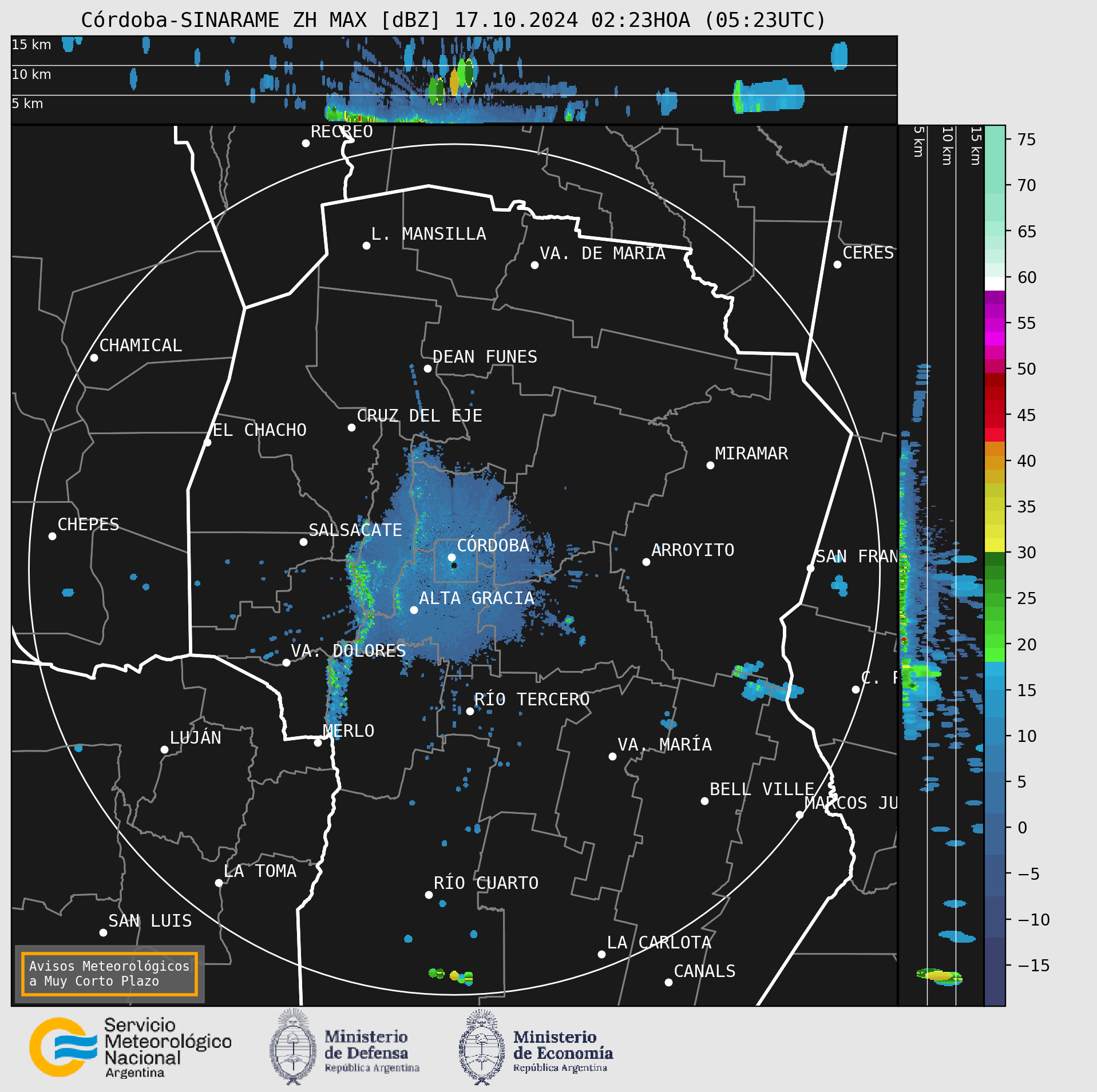Image resolution: width=1097 pixels, height=1092 pixels.
Task: Click the ARROYITO marker dot
Action: (x=646, y=562)
